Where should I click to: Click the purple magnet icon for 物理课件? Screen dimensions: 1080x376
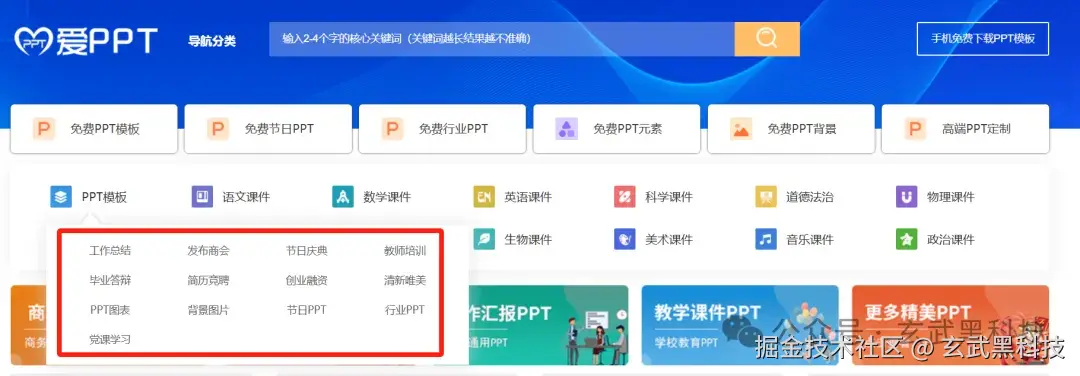coord(906,197)
